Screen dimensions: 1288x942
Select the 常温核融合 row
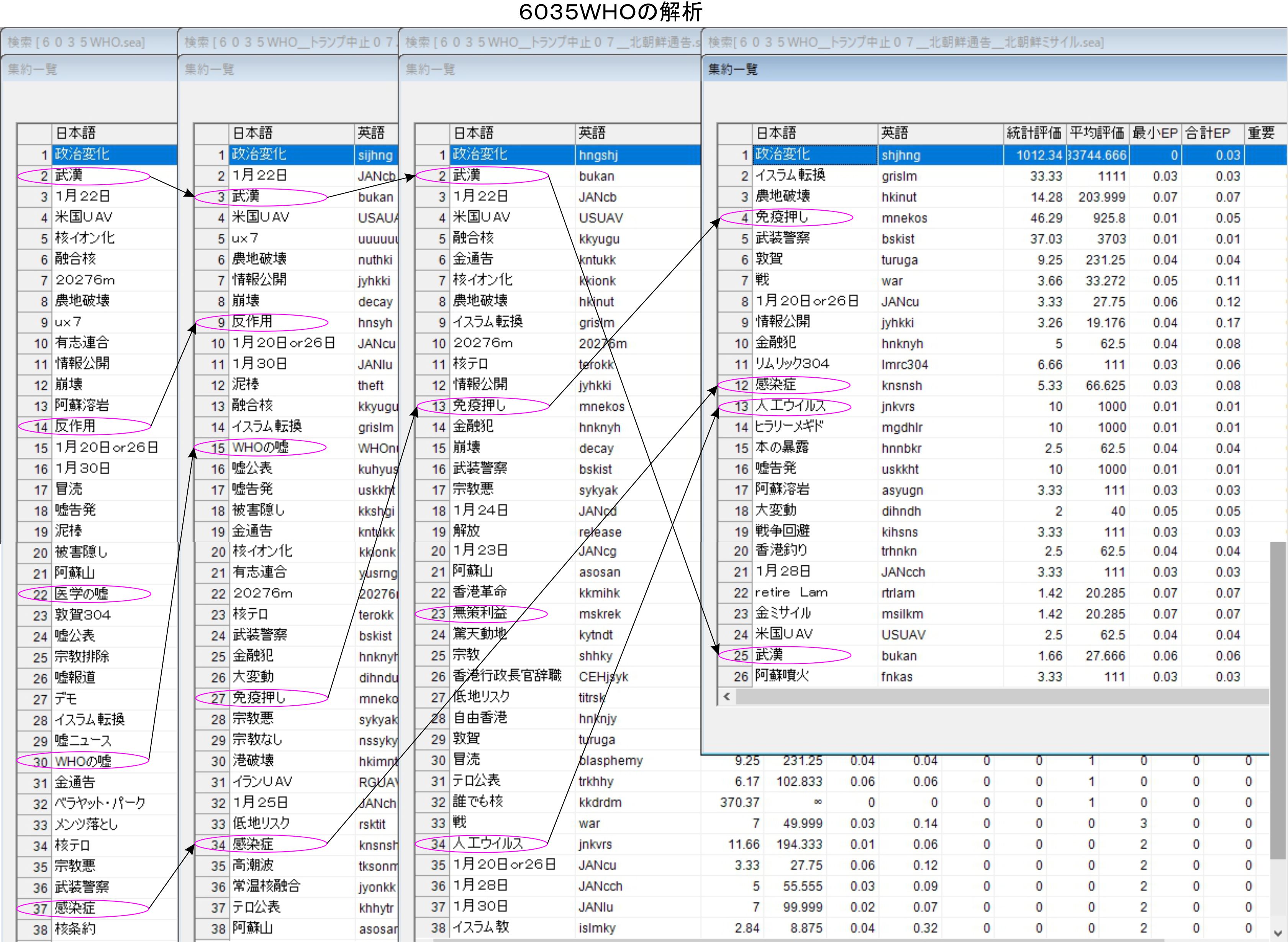(266, 886)
